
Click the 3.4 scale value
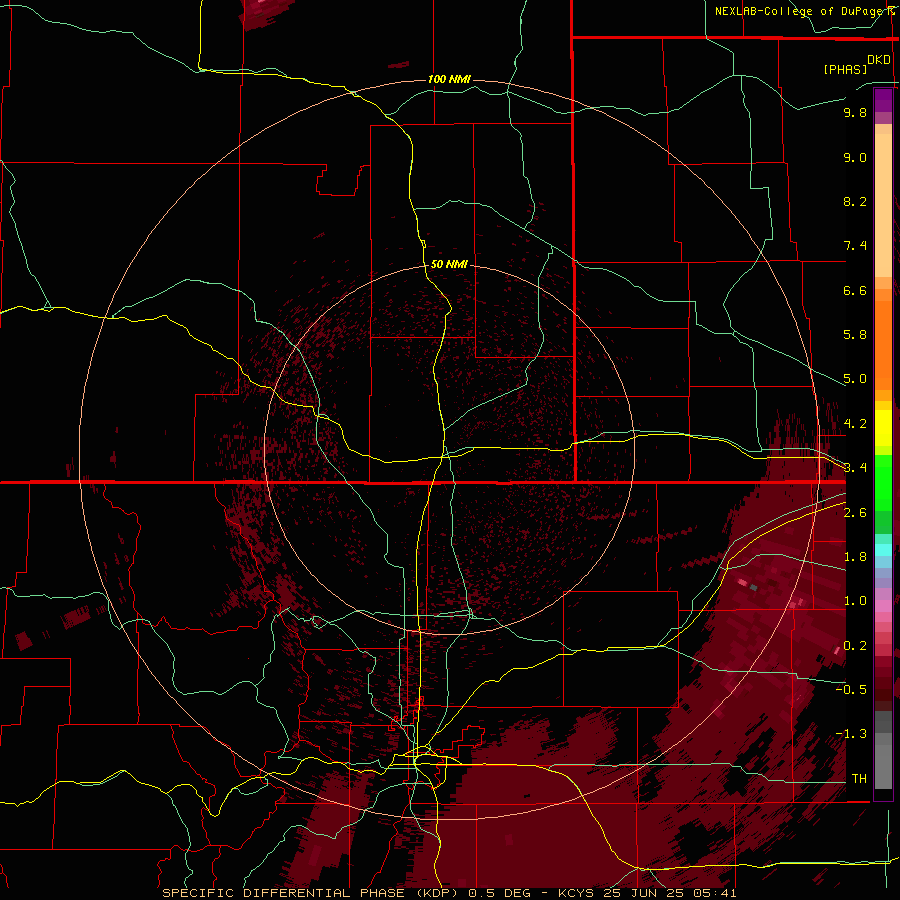pyautogui.click(x=855, y=467)
